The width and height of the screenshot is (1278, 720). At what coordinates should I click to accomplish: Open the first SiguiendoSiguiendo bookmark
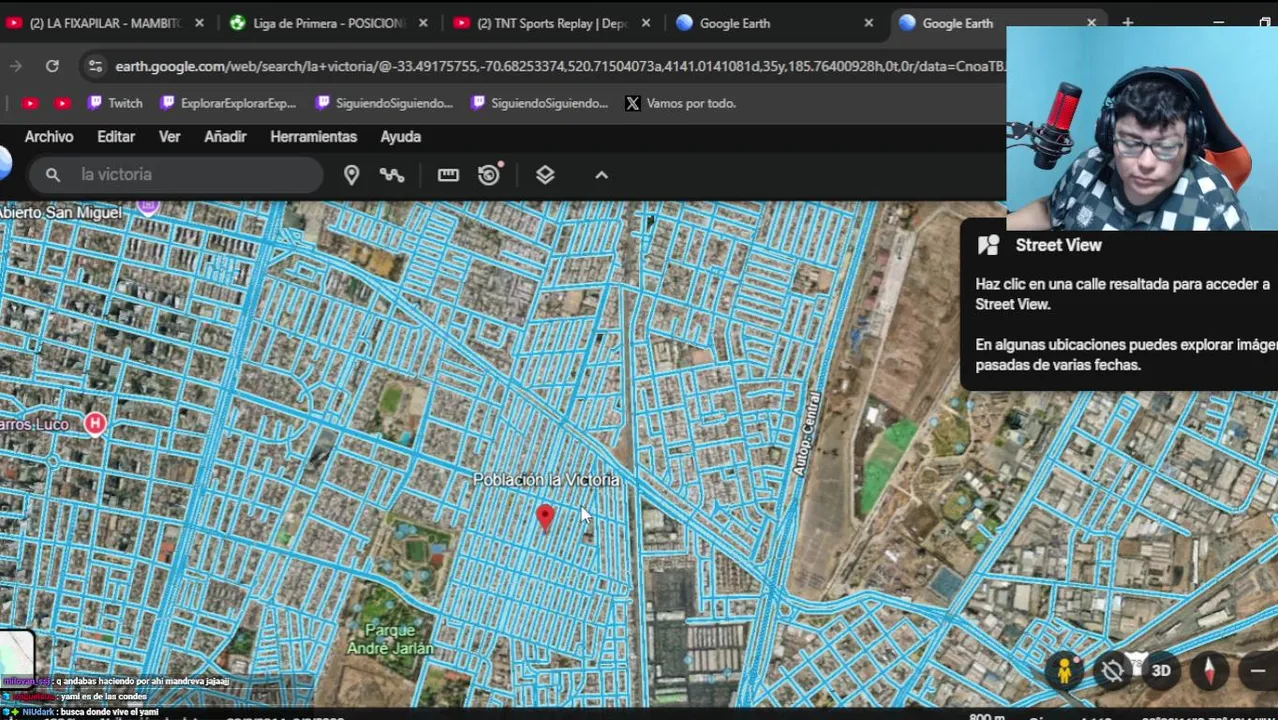[x=384, y=103]
